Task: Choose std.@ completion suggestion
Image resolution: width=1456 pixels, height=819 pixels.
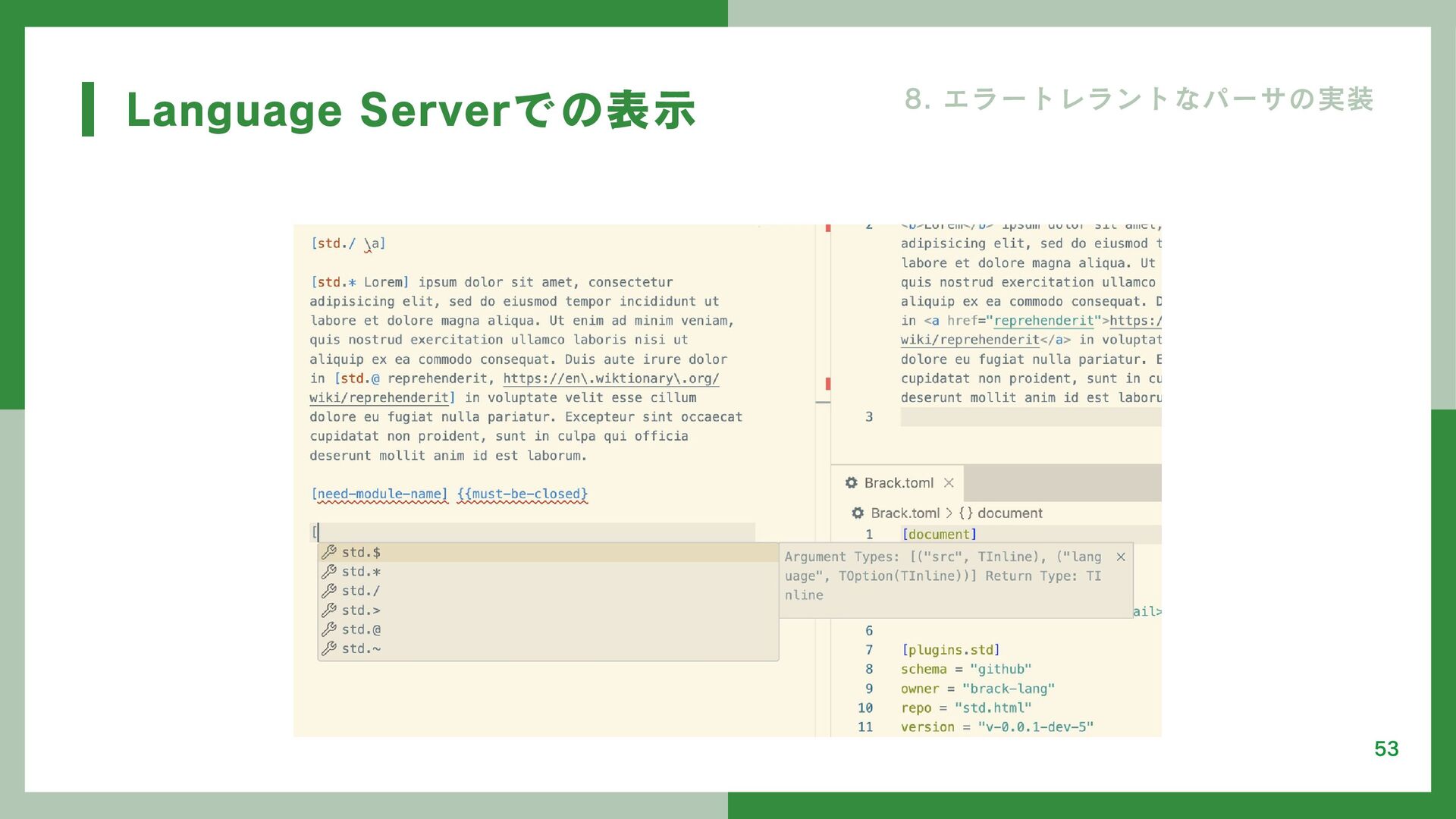Action: (361, 629)
